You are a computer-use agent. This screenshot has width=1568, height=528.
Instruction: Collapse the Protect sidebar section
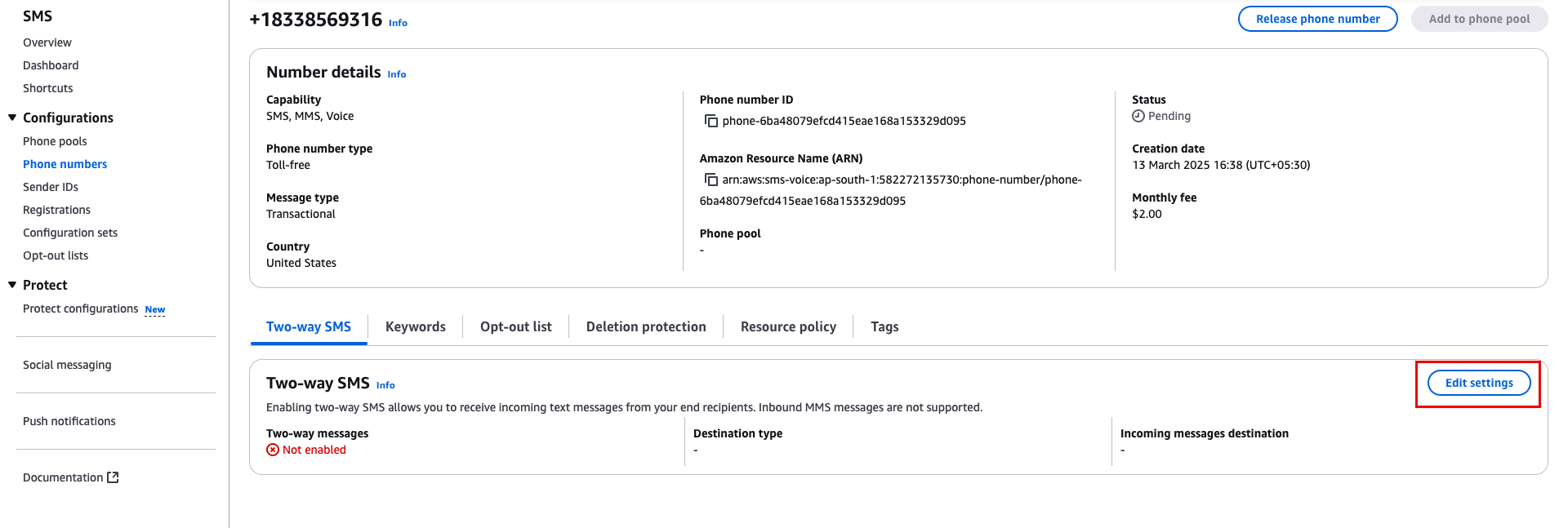pyautogui.click(x=12, y=285)
